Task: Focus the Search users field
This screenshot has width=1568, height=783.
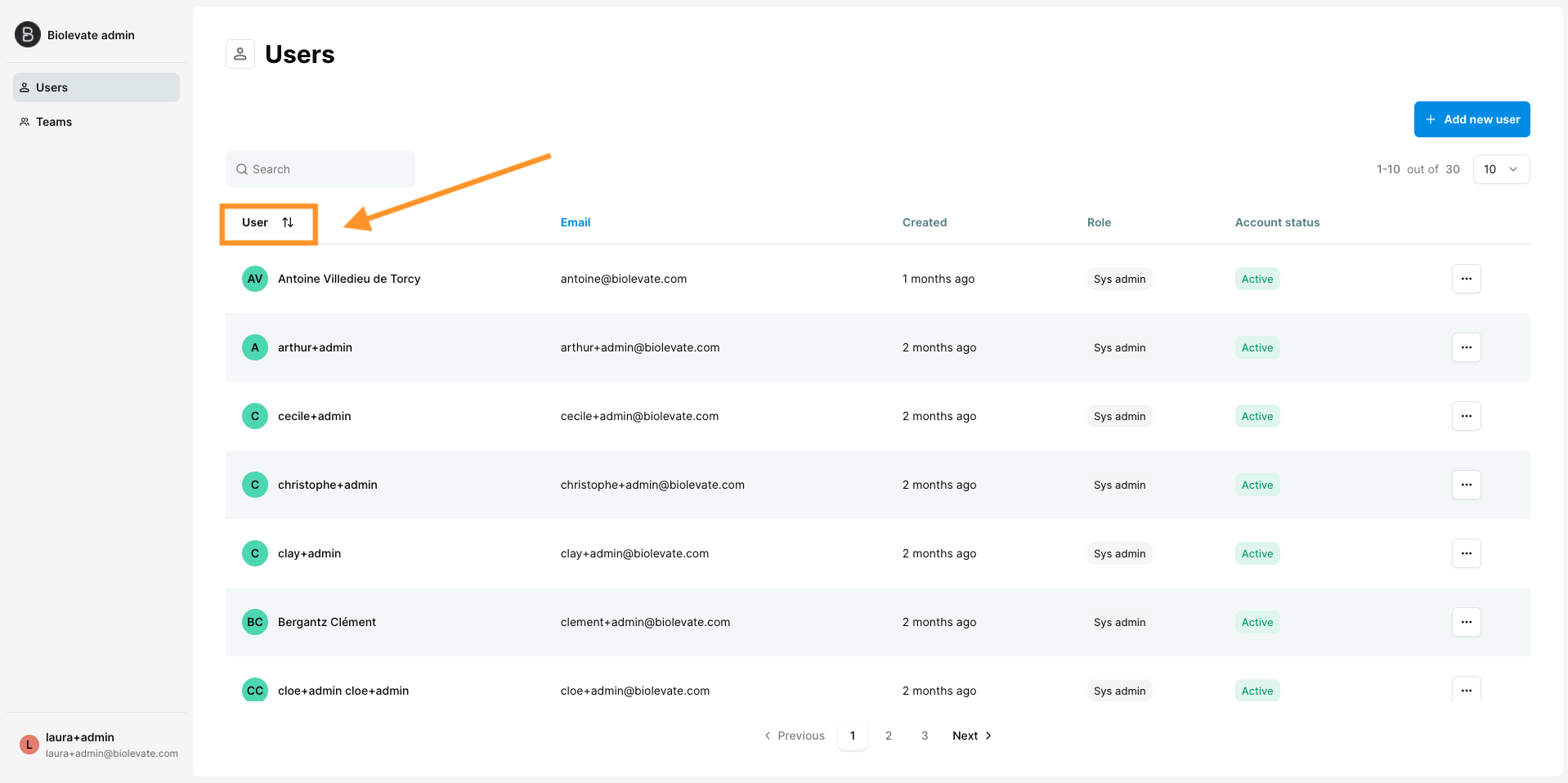Action: tap(320, 169)
